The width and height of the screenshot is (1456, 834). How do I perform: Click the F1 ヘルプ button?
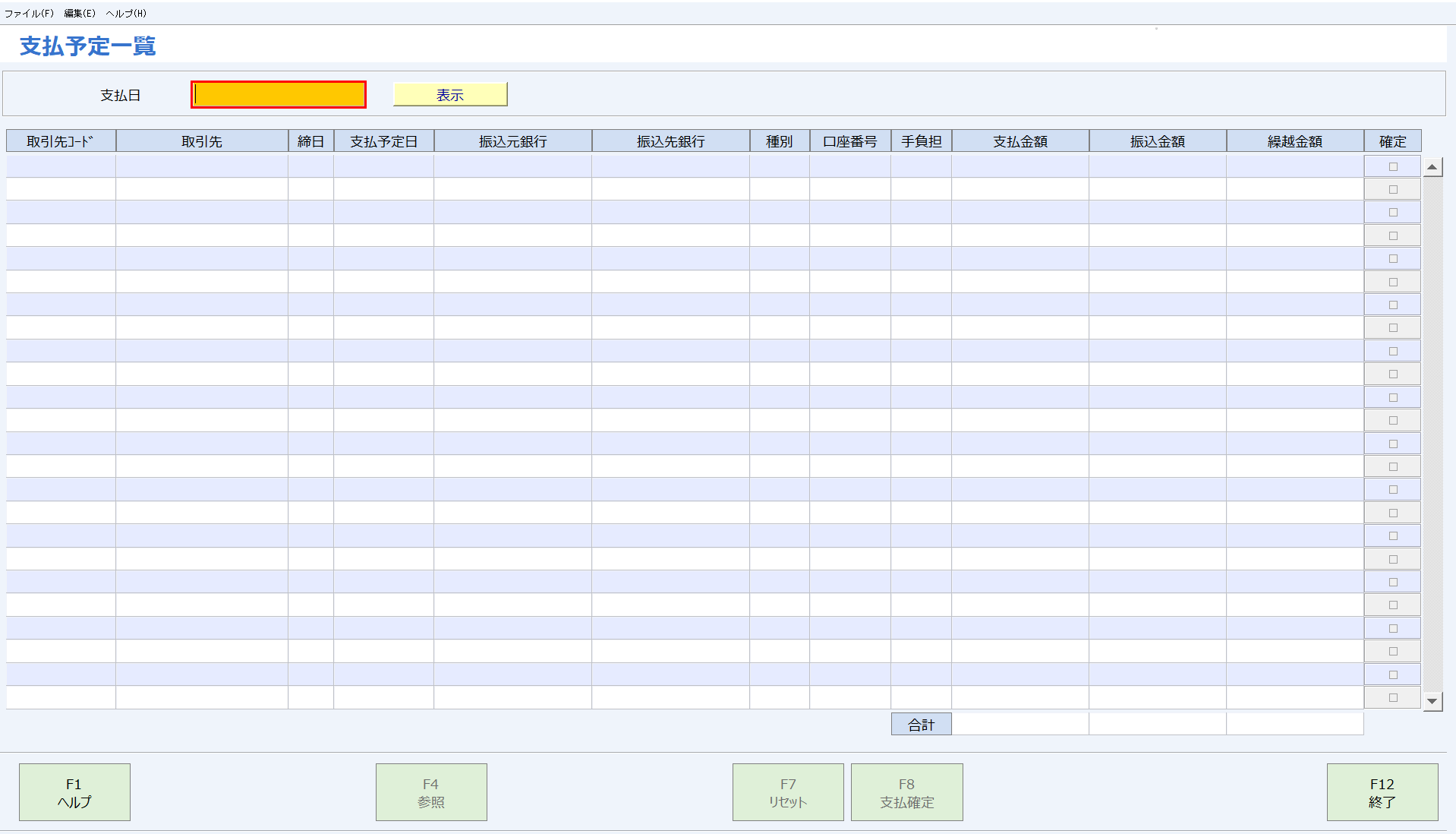coord(74,791)
